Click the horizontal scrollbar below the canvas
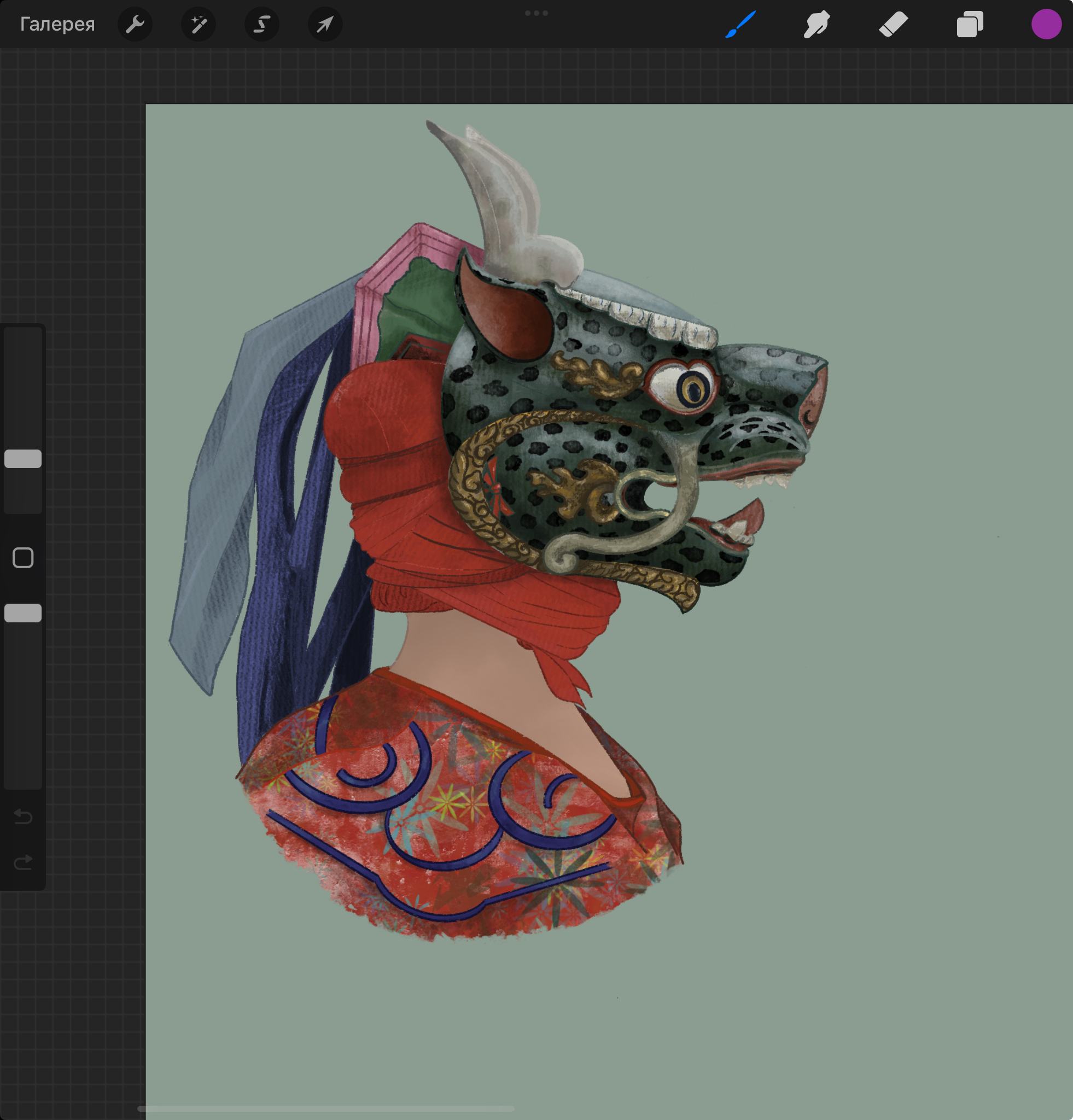Viewport: 1073px width, 1120px height. 325,1109
